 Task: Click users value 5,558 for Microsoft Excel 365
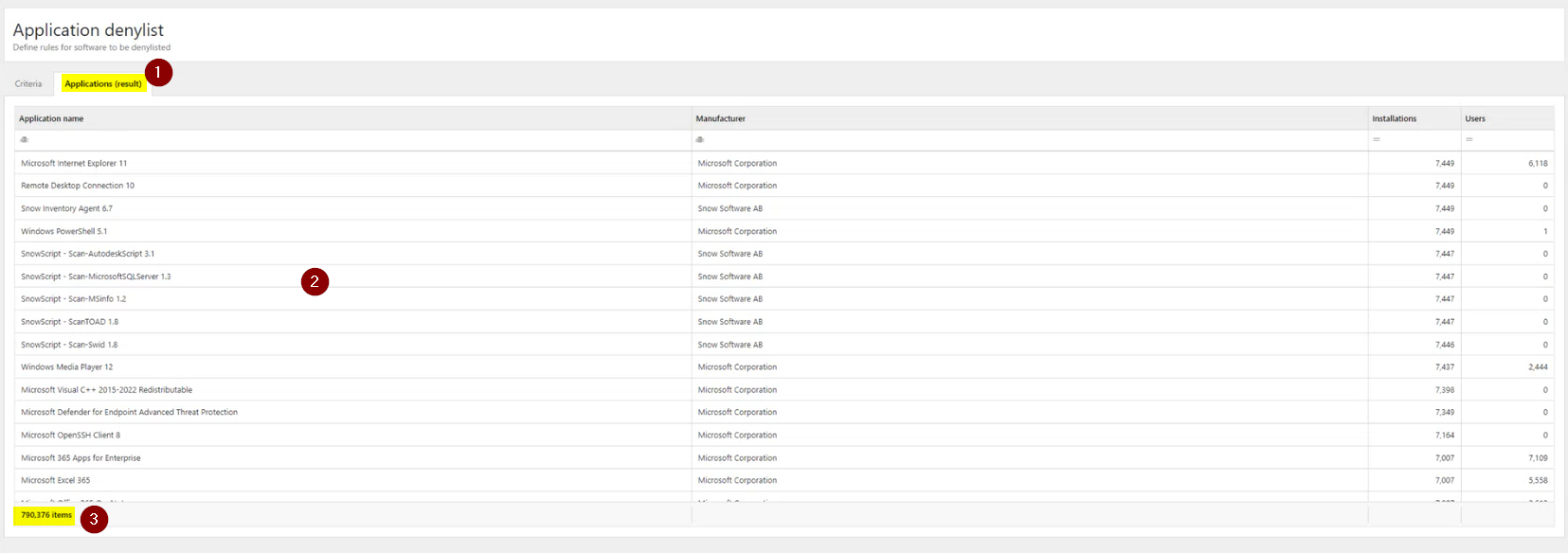[x=1538, y=481]
